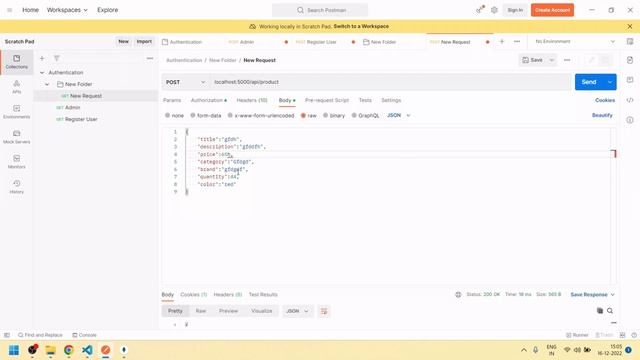Open the response JSON format dropdown
Image resolution: width=640 pixels, height=360 pixels.
[x=297, y=311]
